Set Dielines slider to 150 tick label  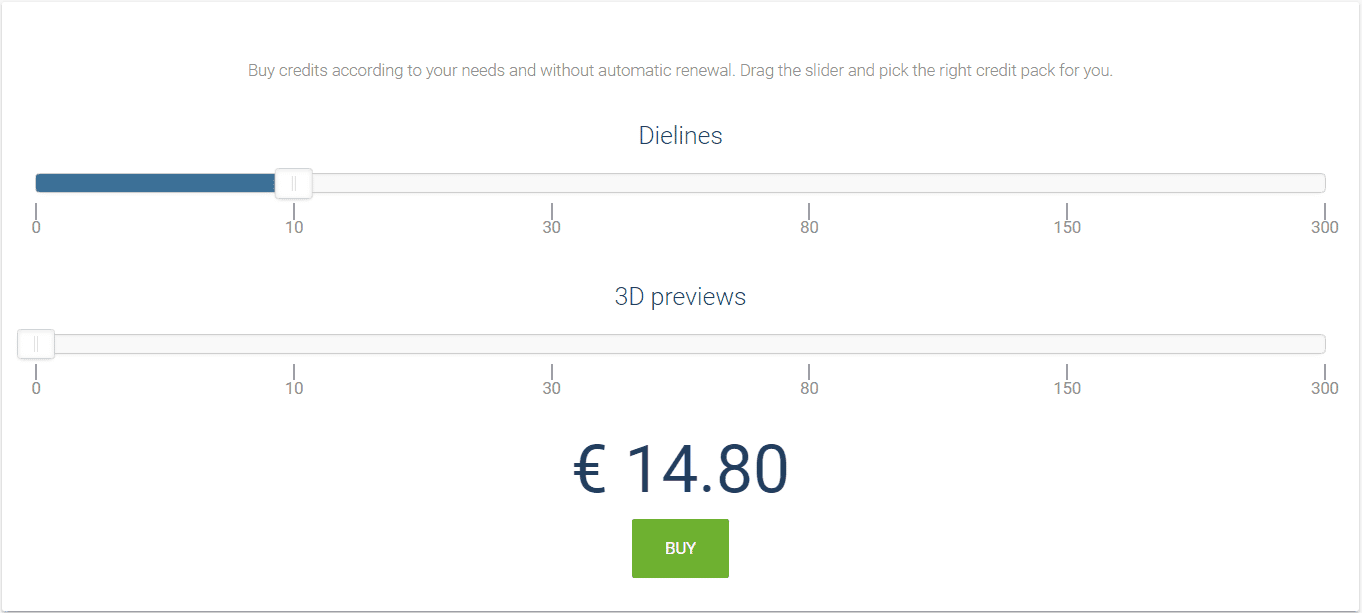(x=1067, y=227)
